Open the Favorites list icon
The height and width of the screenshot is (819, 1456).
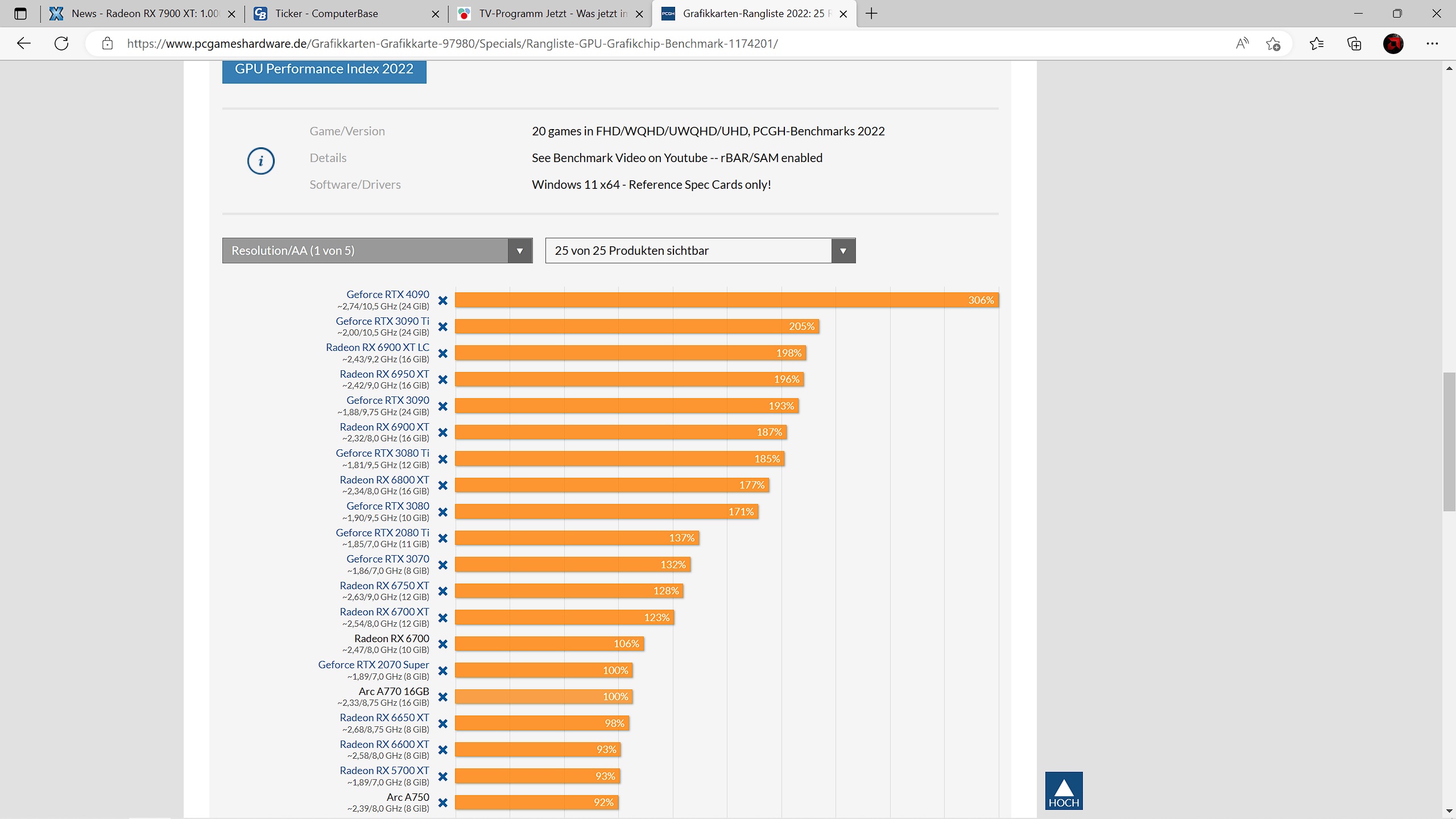click(x=1316, y=43)
